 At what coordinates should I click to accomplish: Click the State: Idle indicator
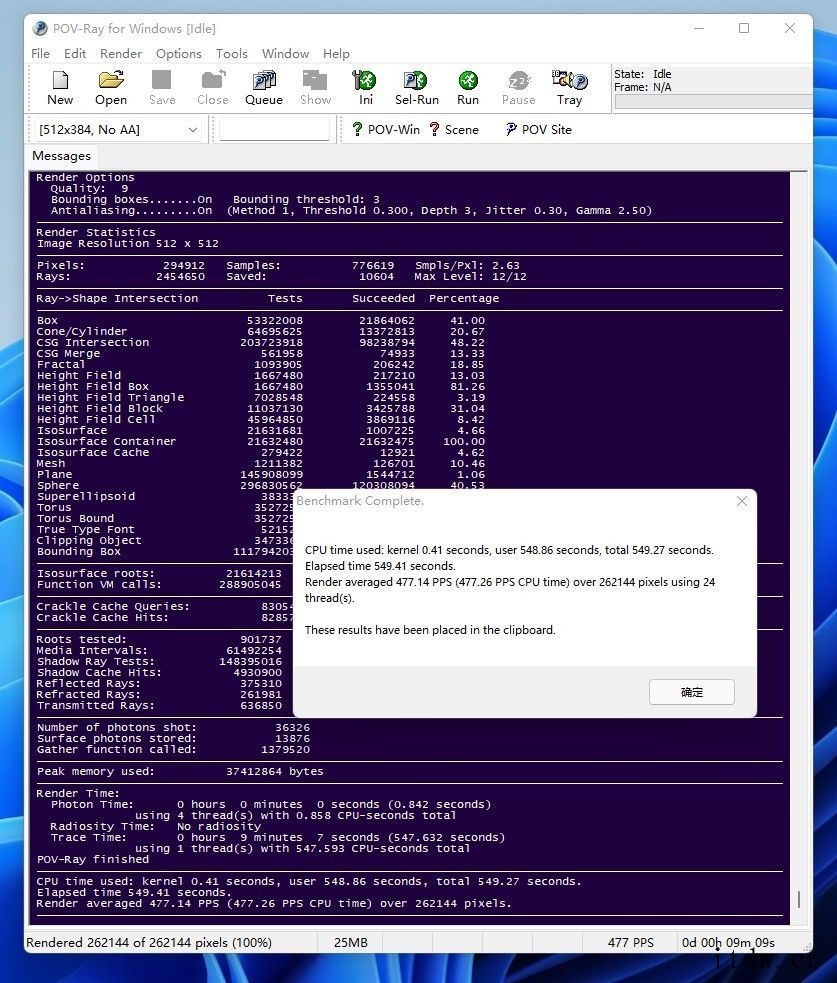click(642, 74)
